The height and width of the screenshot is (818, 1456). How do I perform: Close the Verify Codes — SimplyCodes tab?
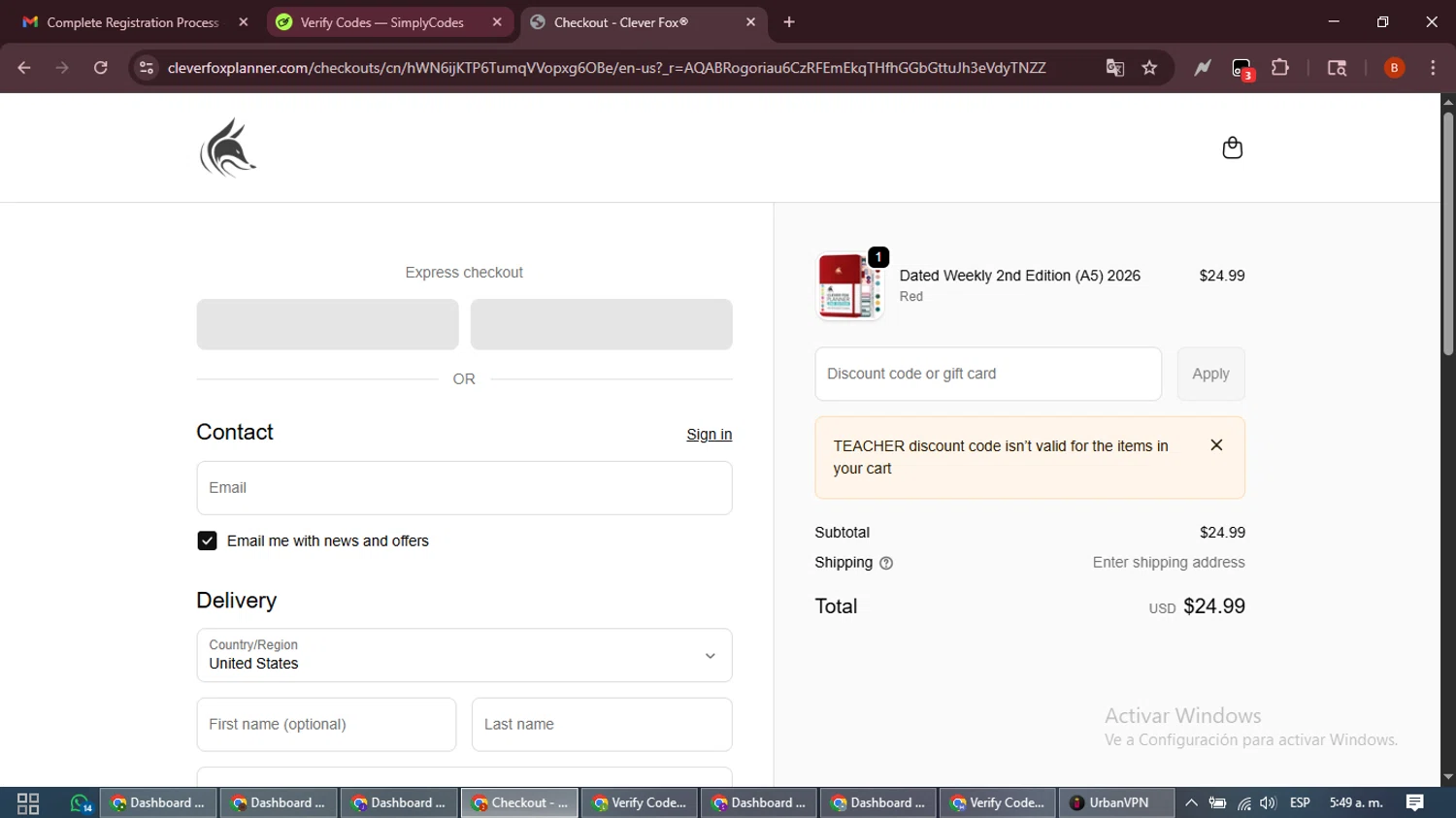(x=497, y=22)
